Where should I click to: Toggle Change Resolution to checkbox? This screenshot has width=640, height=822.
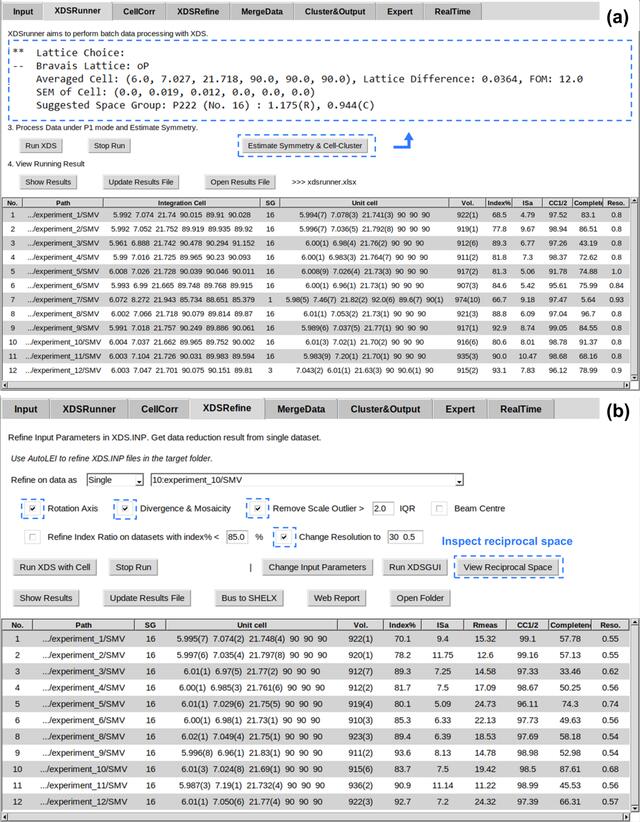(x=284, y=537)
